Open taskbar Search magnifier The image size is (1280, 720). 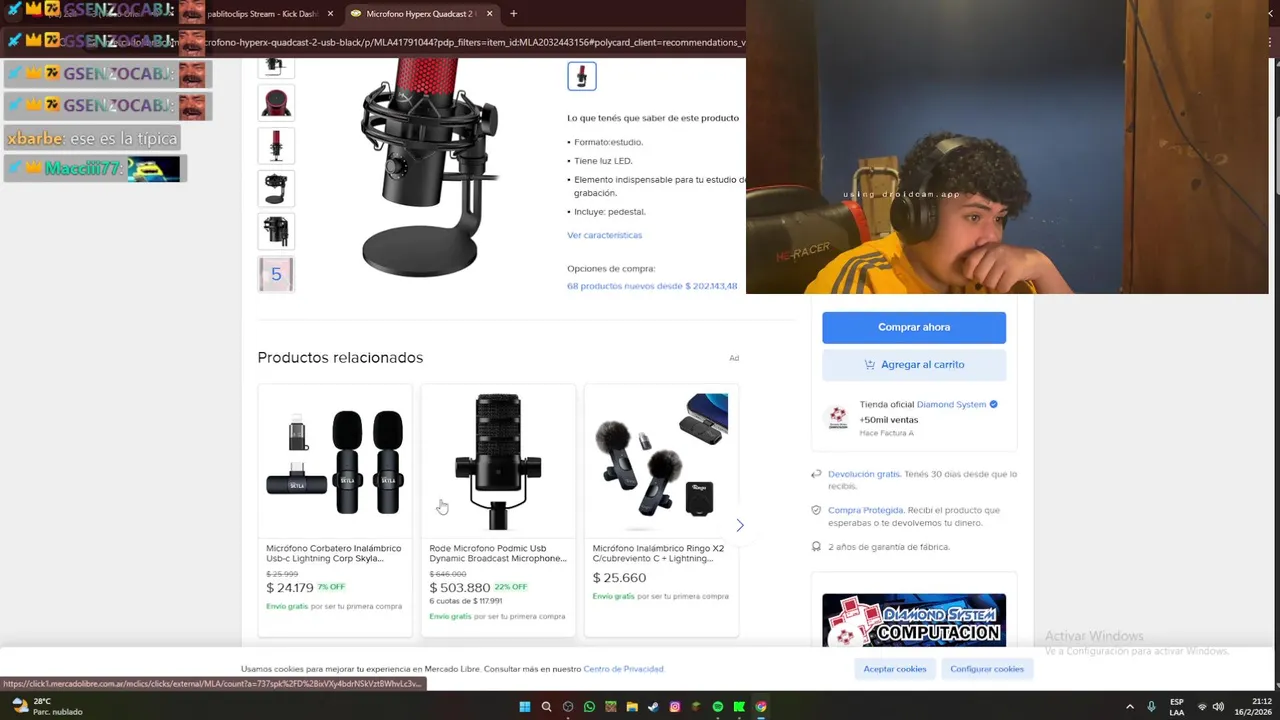click(x=546, y=707)
